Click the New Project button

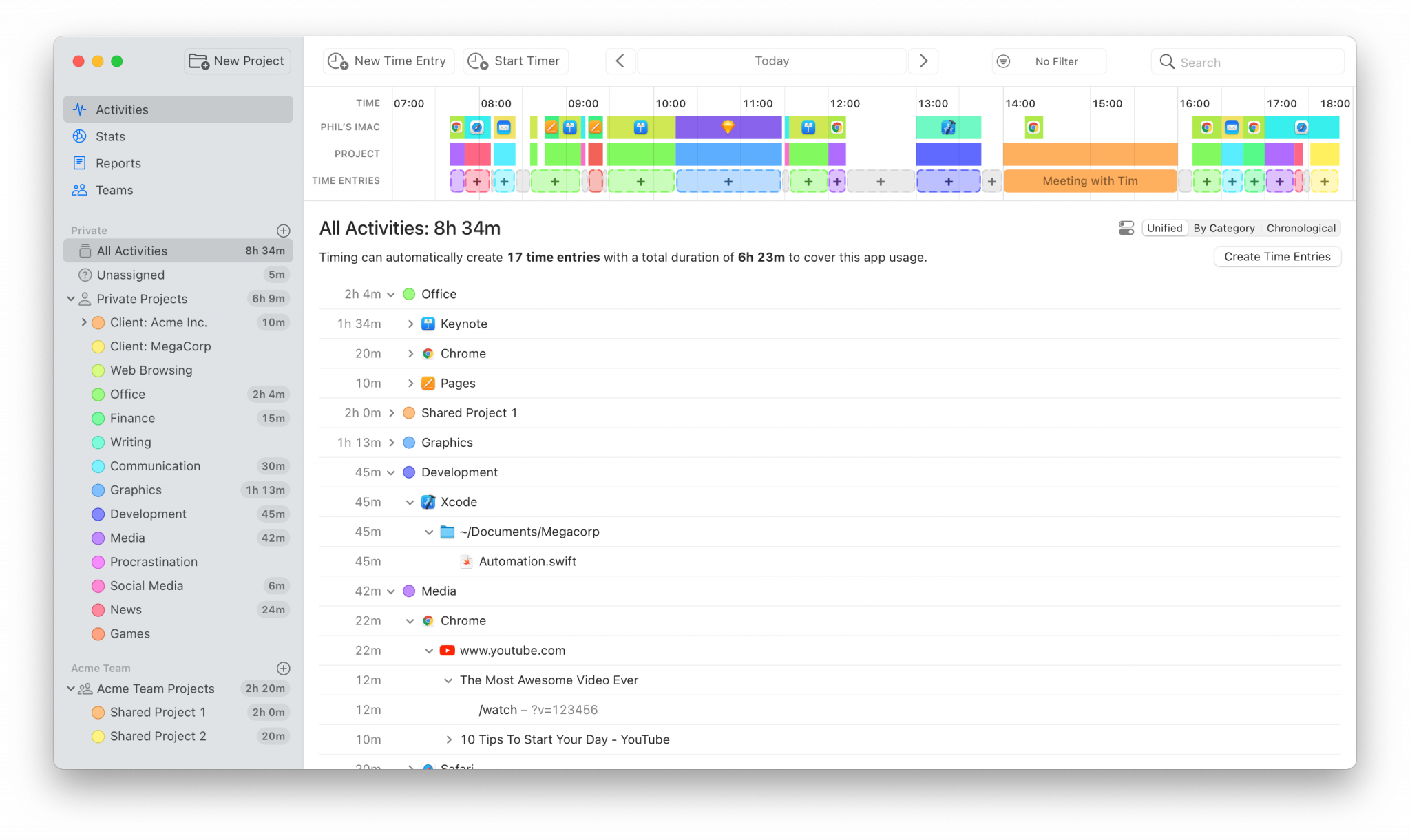click(x=237, y=61)
